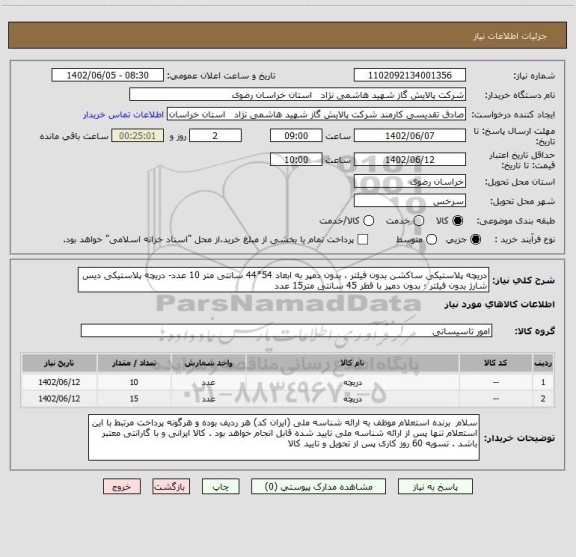The width and height of the screenshot is (576, 557).
Task: Select the خدمت radio button
Action: [419, 221]
